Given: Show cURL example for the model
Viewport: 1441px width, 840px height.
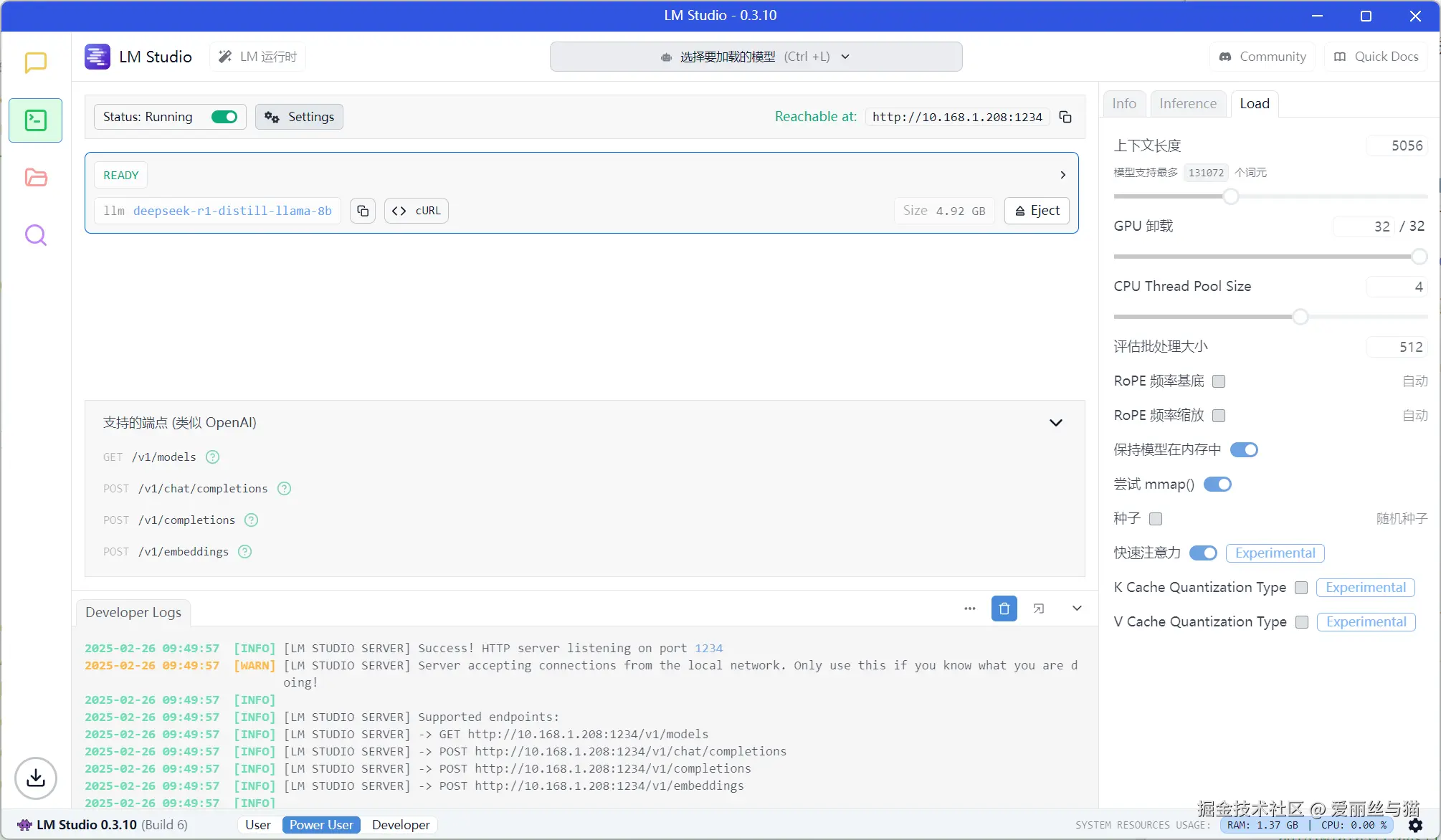Looking at the screenshot, I should 417,211.
